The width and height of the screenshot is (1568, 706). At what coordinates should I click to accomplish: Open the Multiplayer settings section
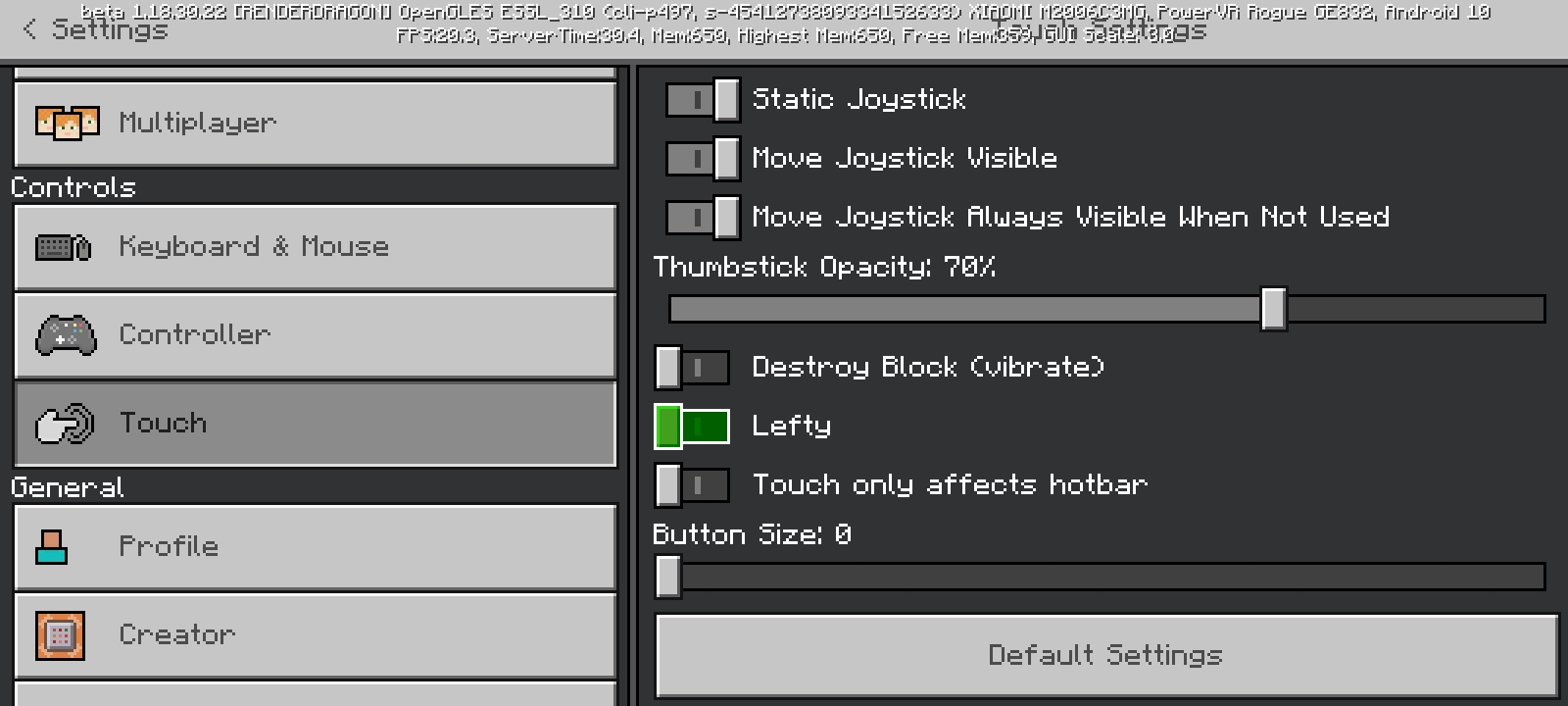[x=316, y=124]
